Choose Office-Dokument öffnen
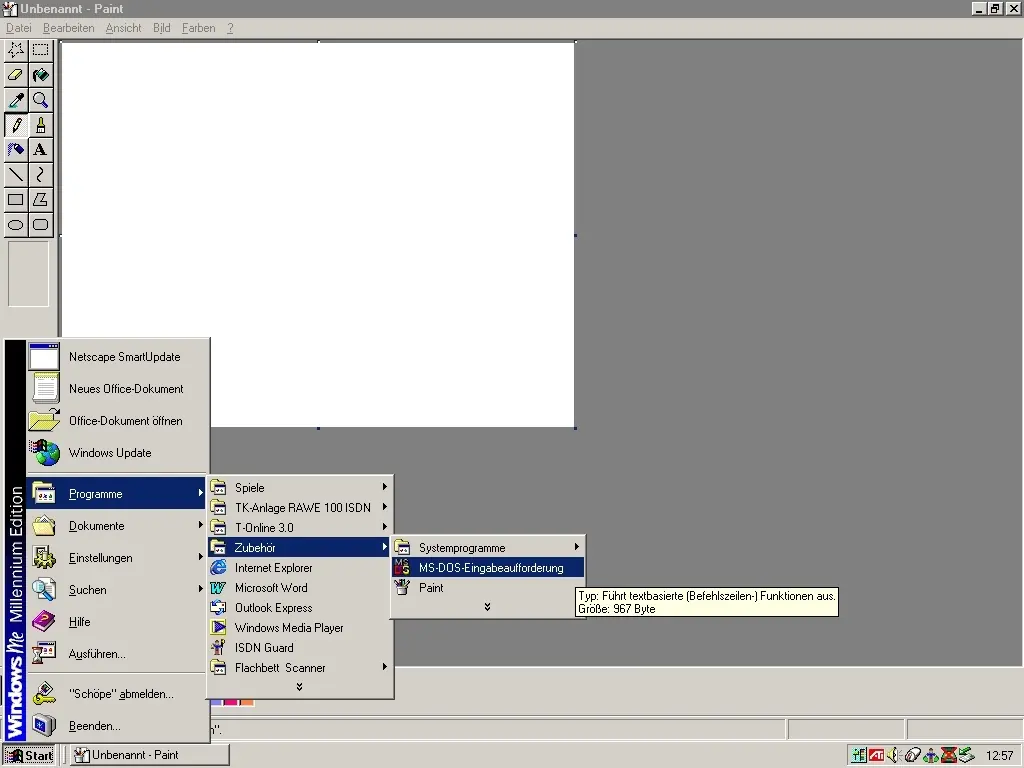Viewport: 1024px width, 768px height. click(x=117, y=421)
